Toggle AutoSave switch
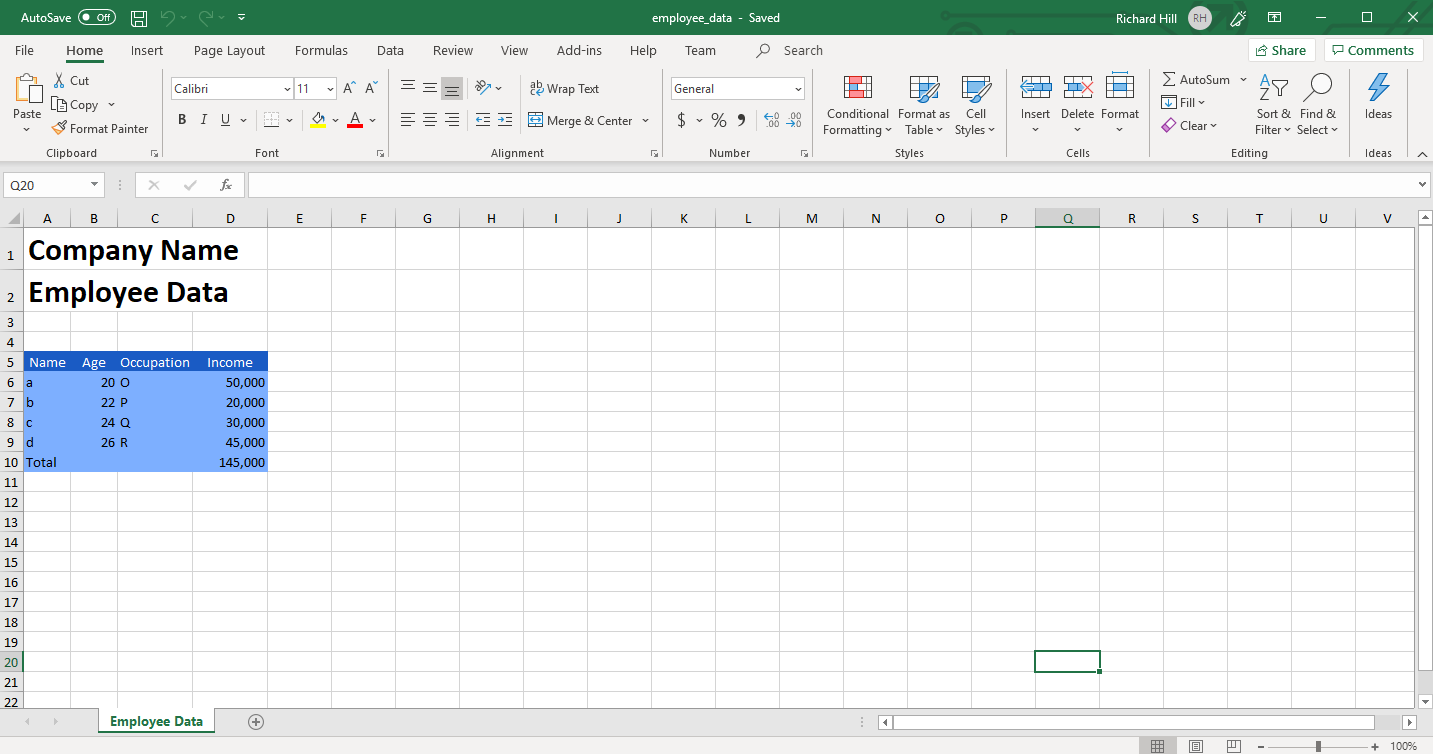 pos(97,18)
